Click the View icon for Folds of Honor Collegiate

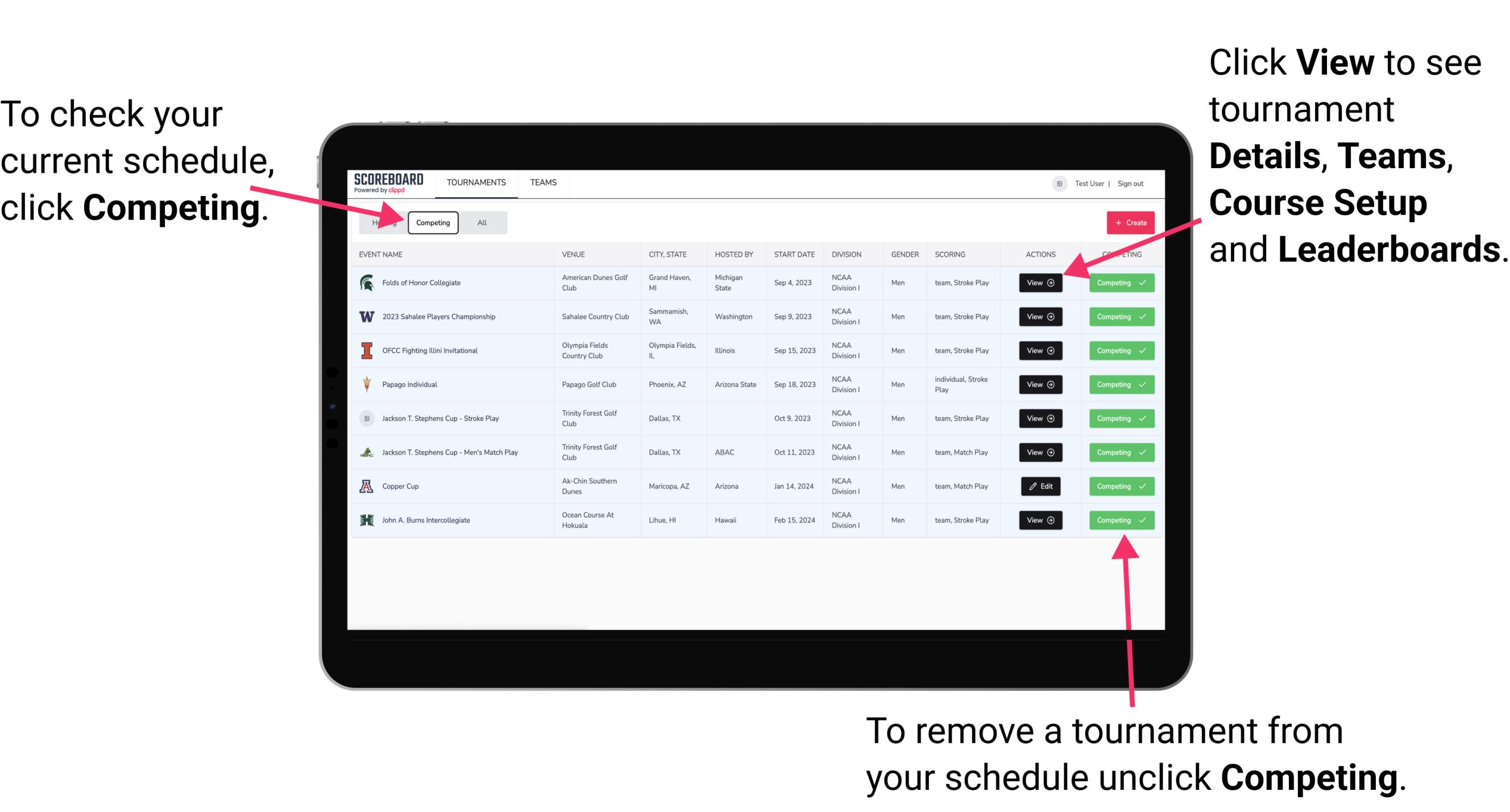click(1040, 283)
